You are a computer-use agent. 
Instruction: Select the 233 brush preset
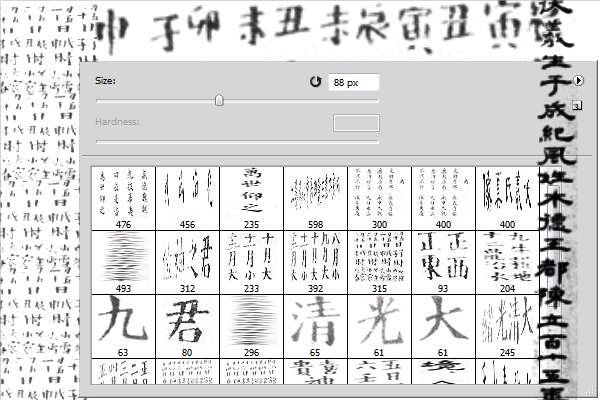[x=251, y=262]
